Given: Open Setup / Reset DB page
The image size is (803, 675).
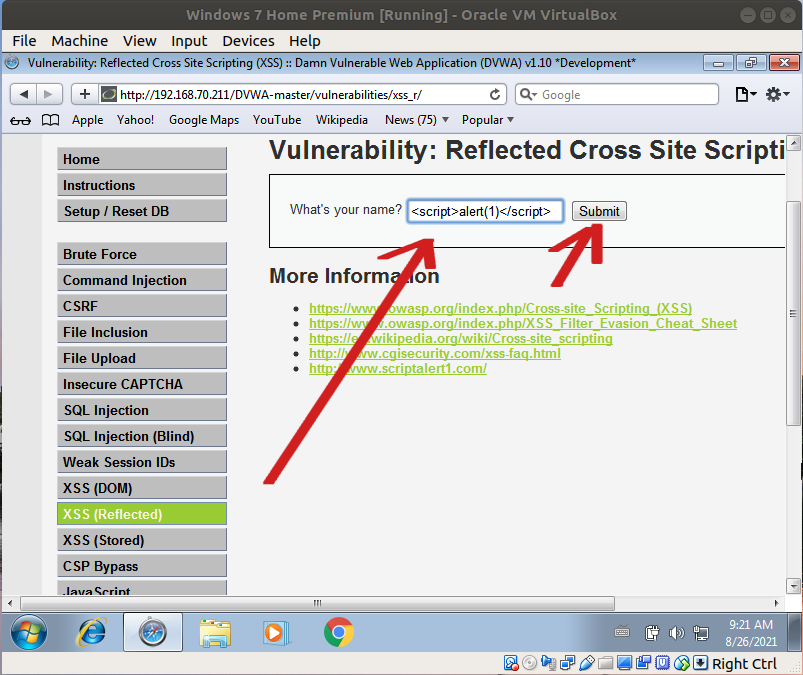Looking at the screenshot, I should coord(142,211).
